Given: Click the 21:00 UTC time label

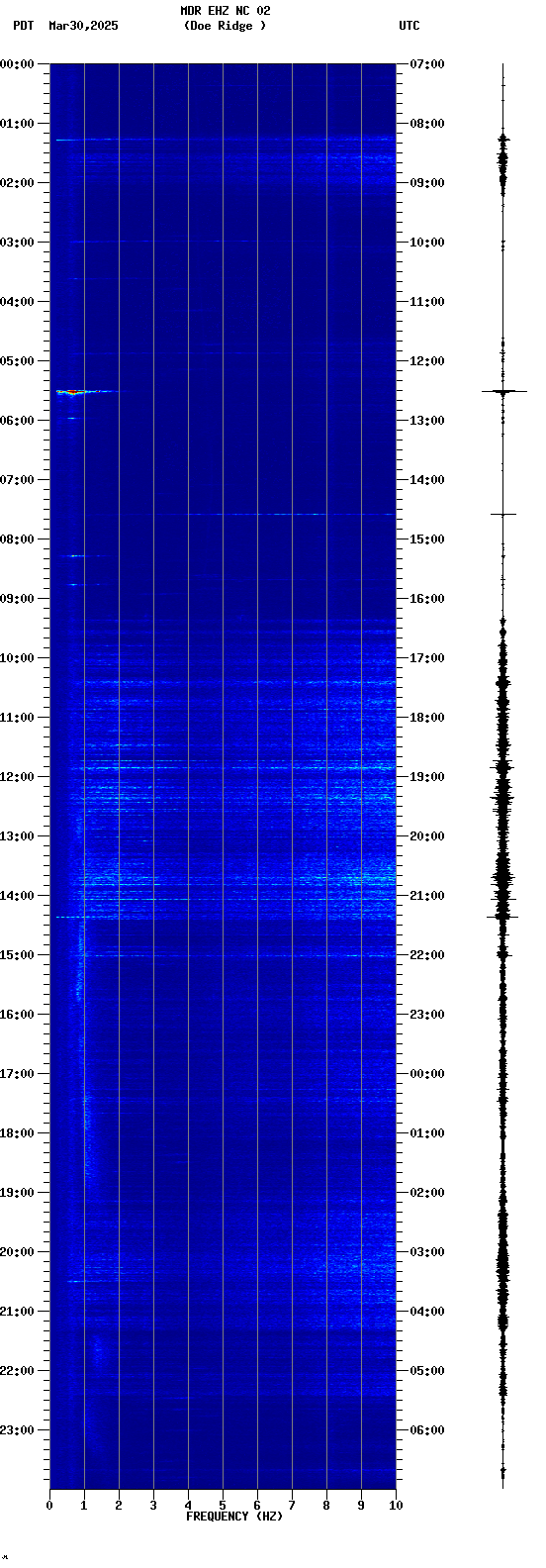Looking at the screenshot, I should (427, 896).
